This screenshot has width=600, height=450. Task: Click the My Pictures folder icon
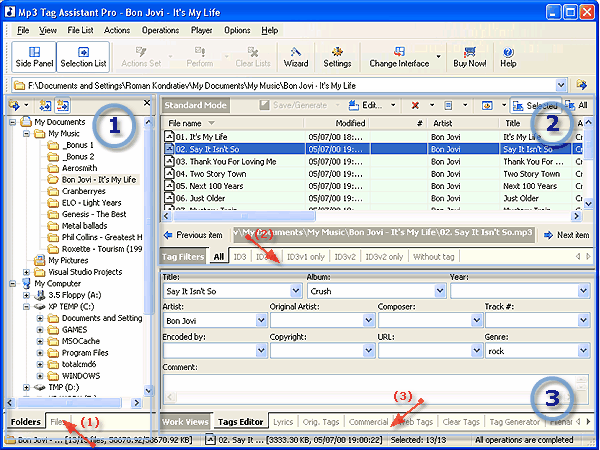point(39,261)
